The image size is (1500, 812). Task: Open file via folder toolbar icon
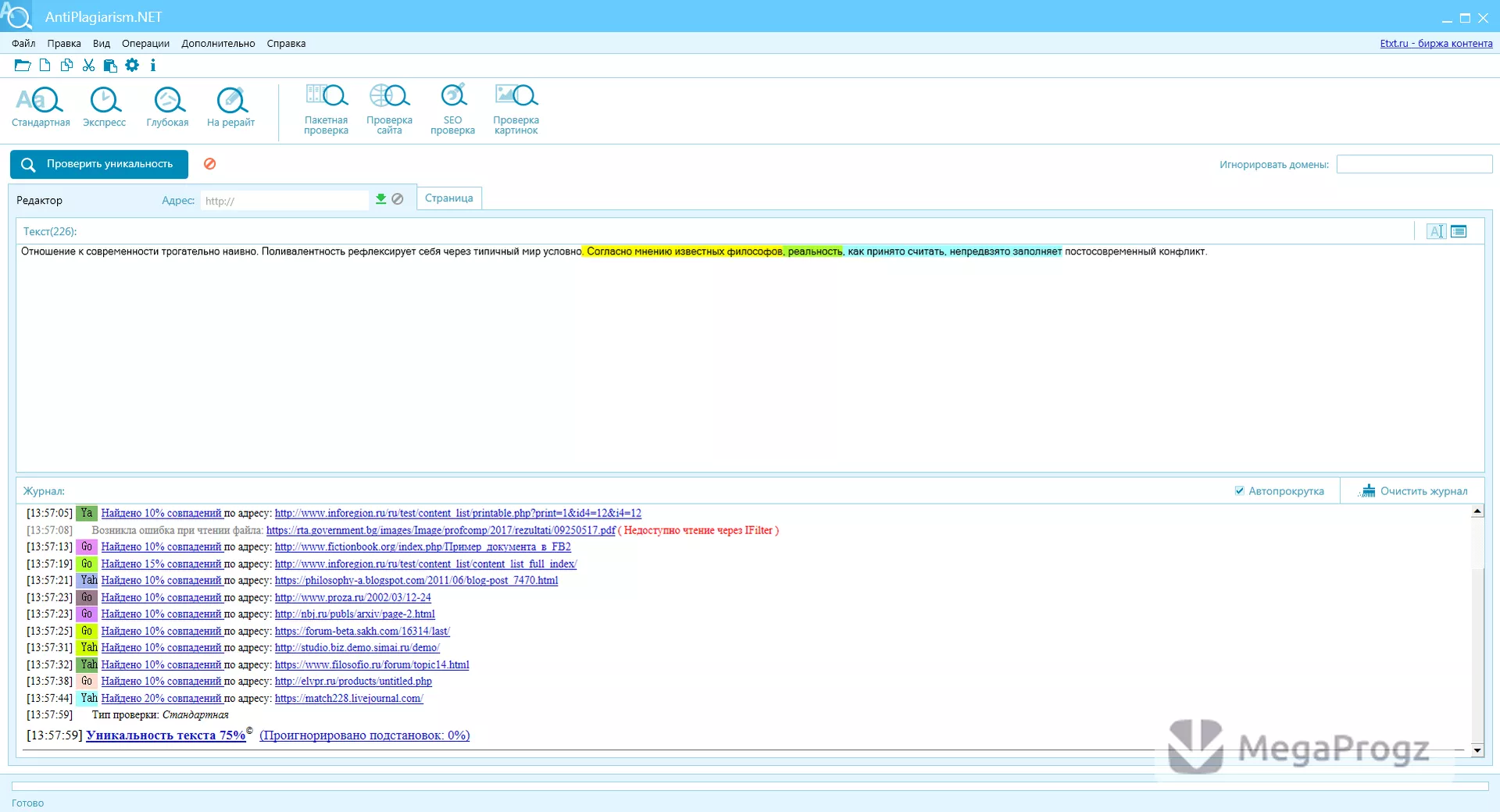[x=23, y=66]
